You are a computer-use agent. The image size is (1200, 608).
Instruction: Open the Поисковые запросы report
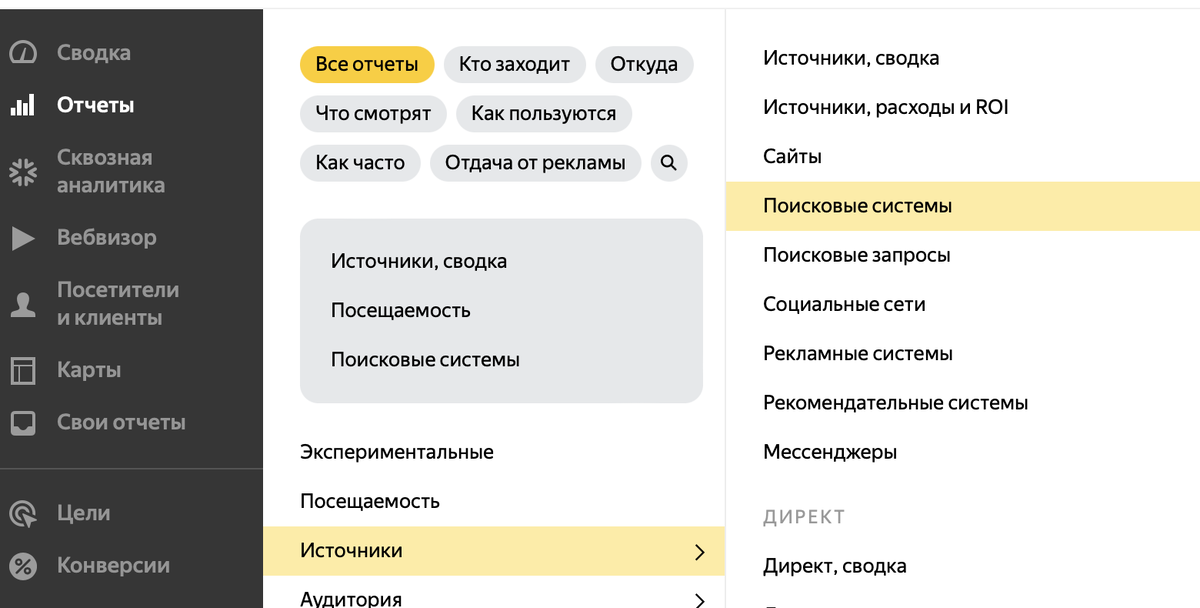(x=857, y=255)
